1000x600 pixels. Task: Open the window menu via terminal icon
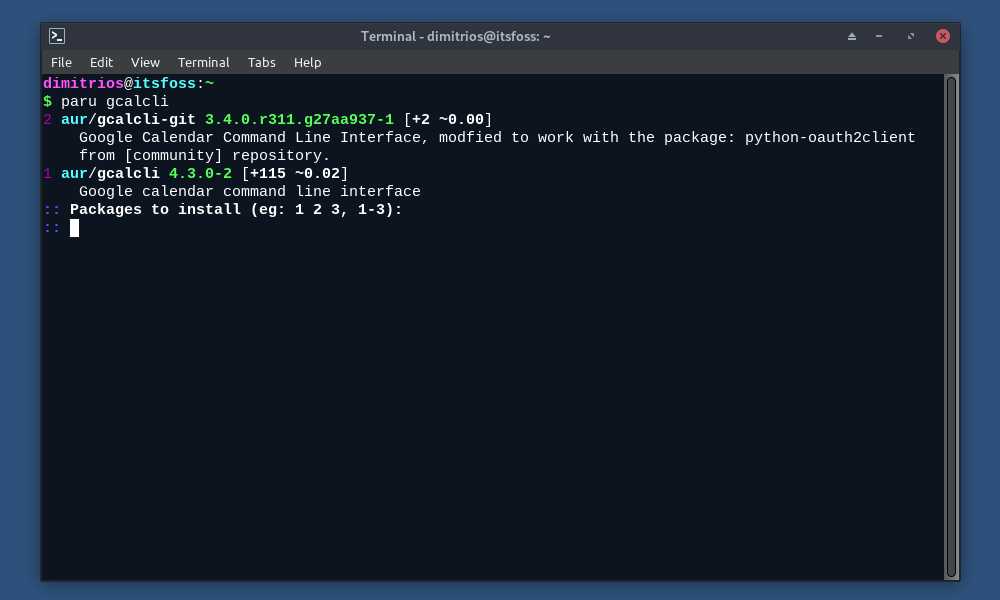pyautogui.click(x=57, y=35)
